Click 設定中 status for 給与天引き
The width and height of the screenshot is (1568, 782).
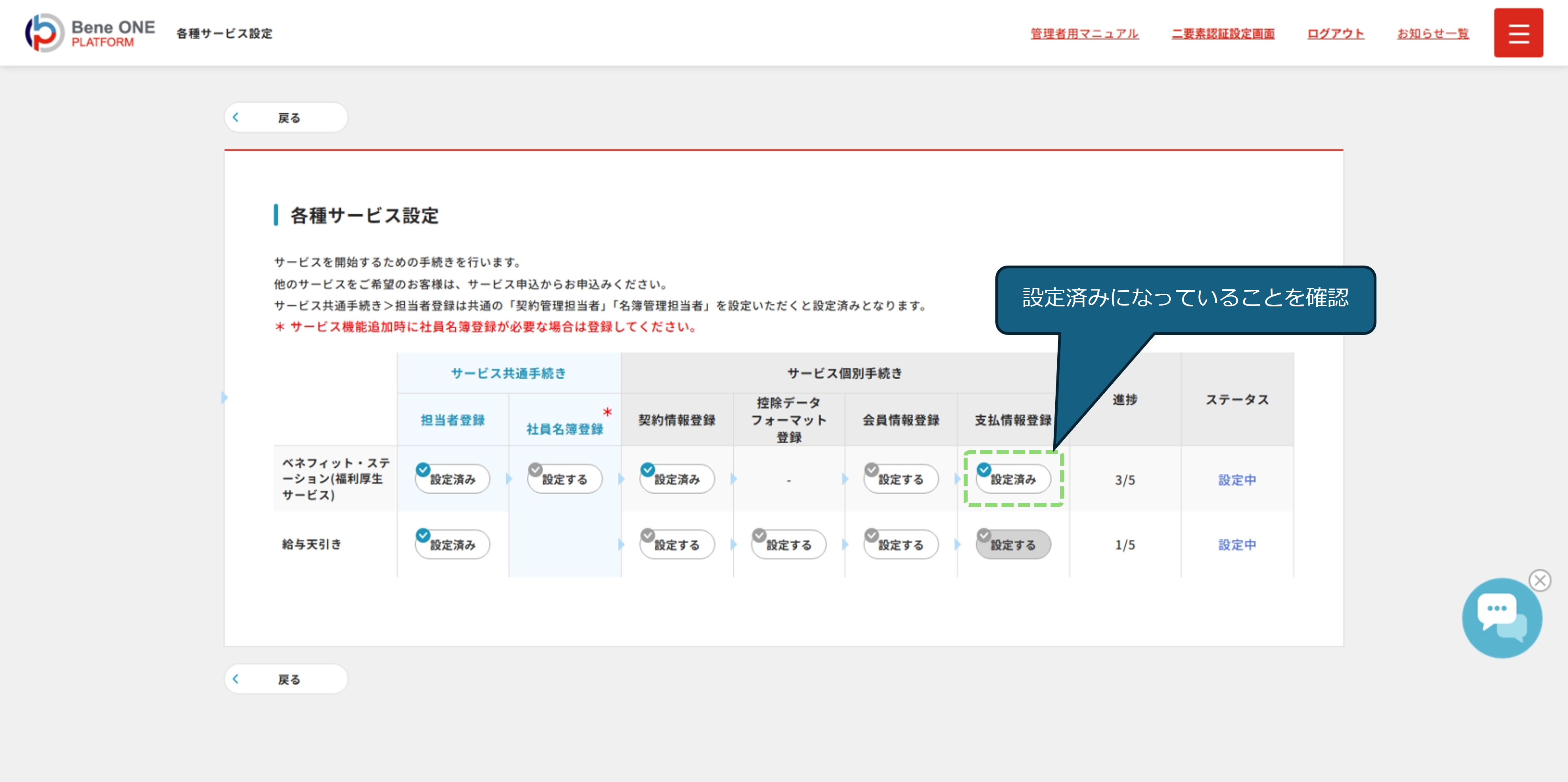point(1237,545)
